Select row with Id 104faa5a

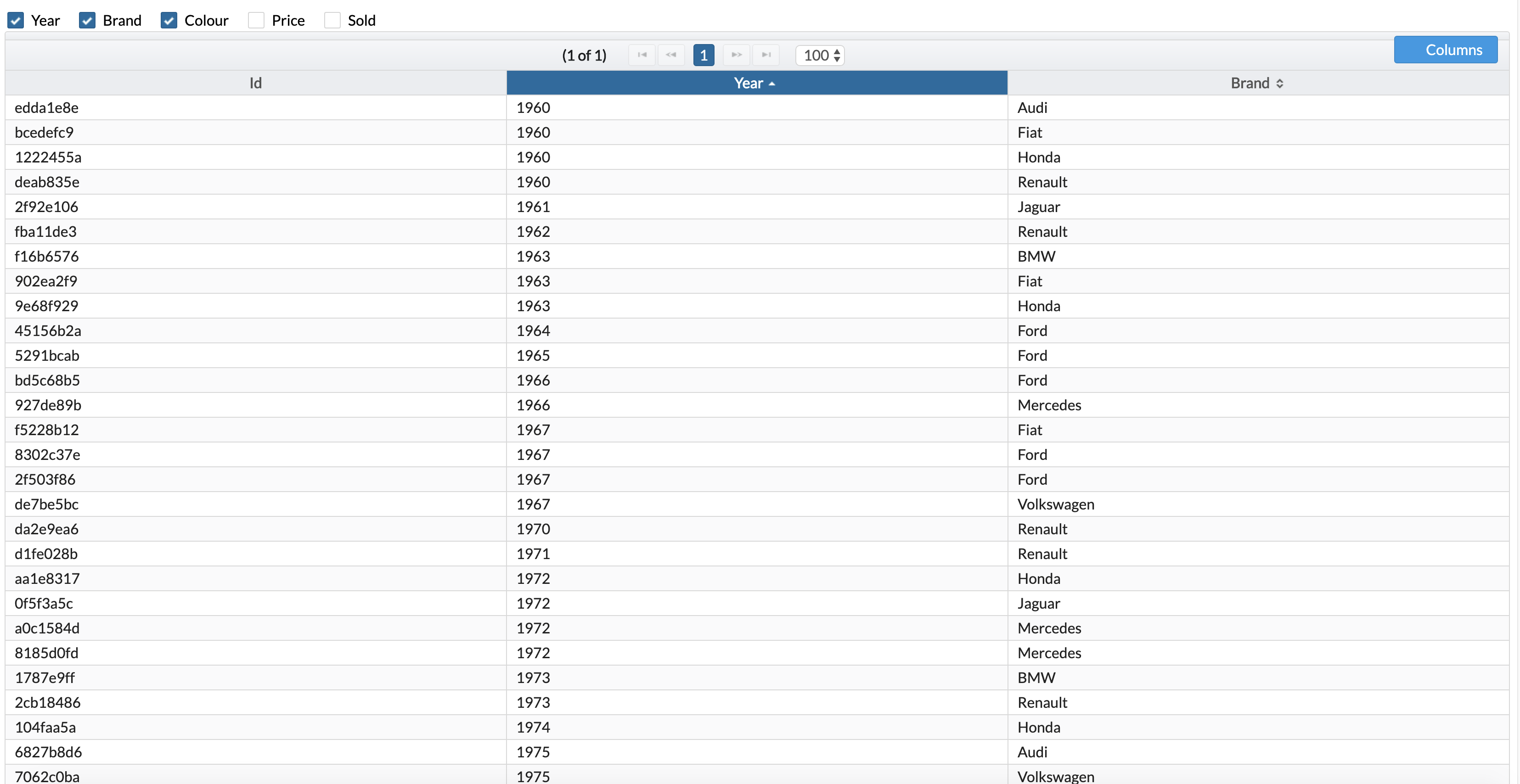pos(757,728)
